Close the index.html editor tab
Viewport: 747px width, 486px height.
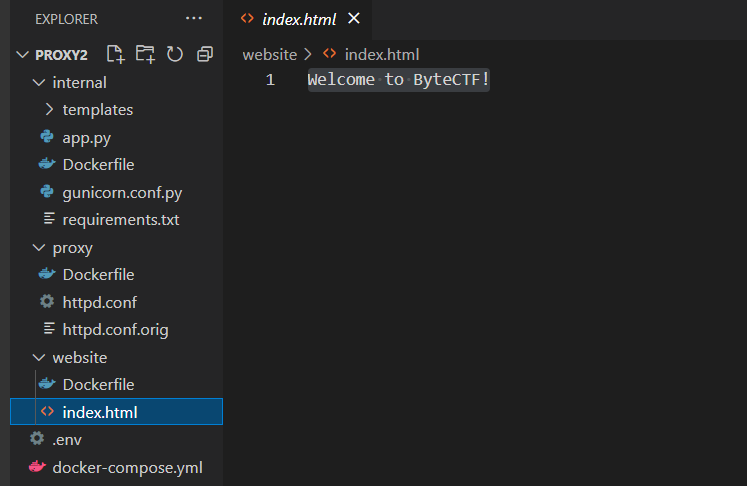click(x=352, y=19)
